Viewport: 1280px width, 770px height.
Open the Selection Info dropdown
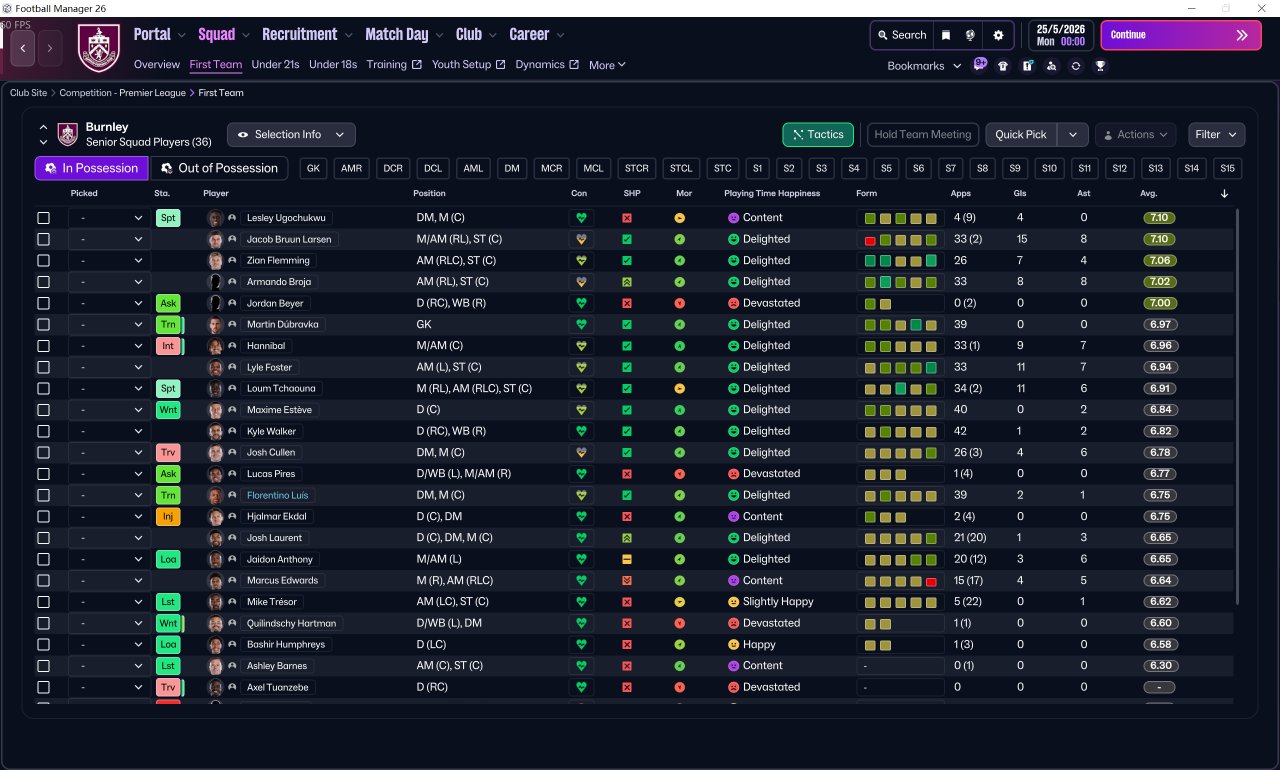click(291, 135)
